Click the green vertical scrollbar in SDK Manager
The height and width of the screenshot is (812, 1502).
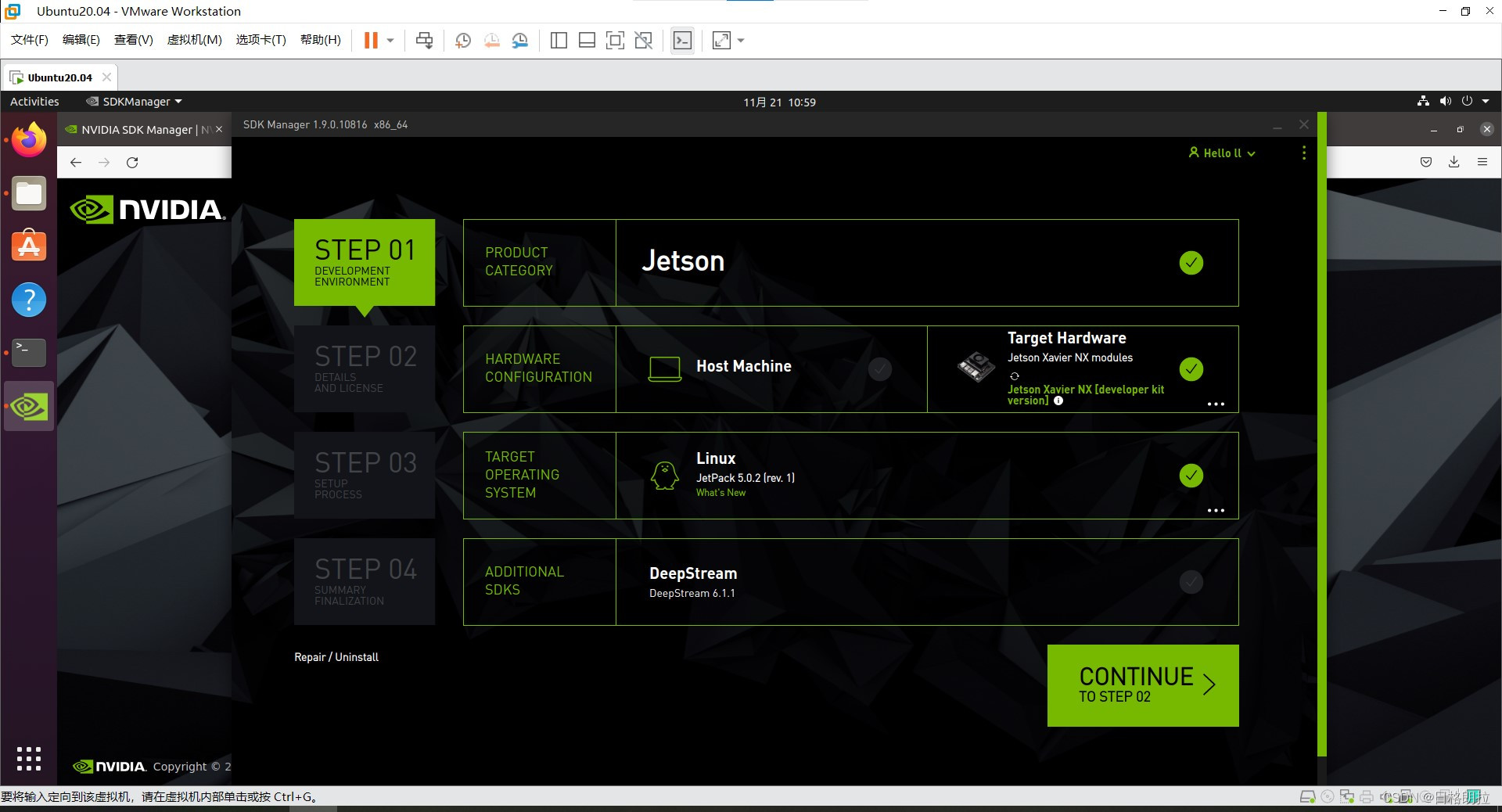point(1321,434)
